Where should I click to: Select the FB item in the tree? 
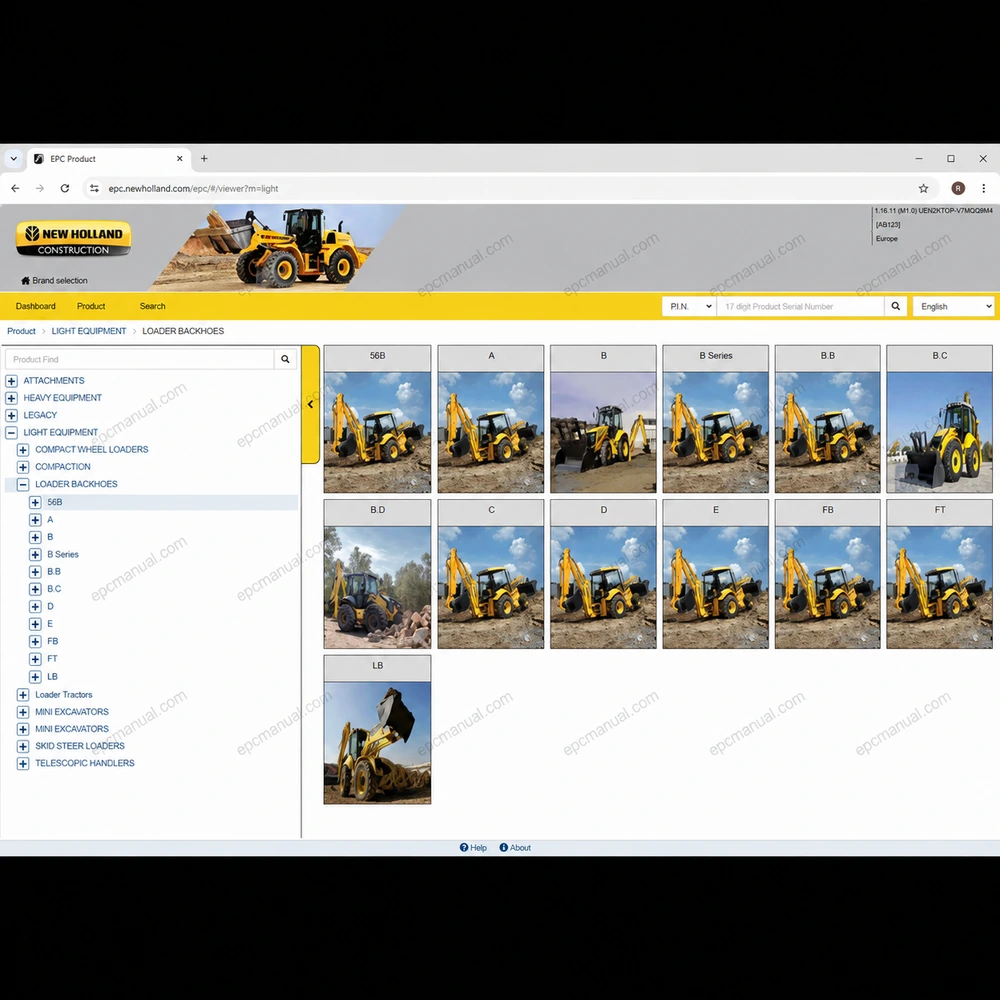[52, 642]
